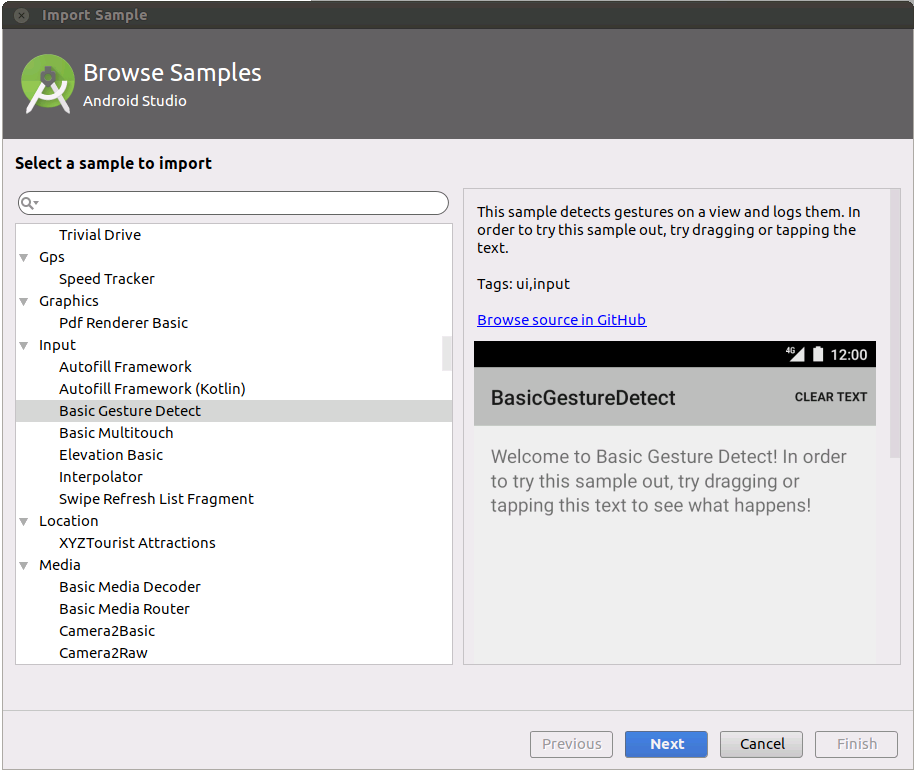
Task: Cancel the import sample wizard
Action: click(761, 744)
